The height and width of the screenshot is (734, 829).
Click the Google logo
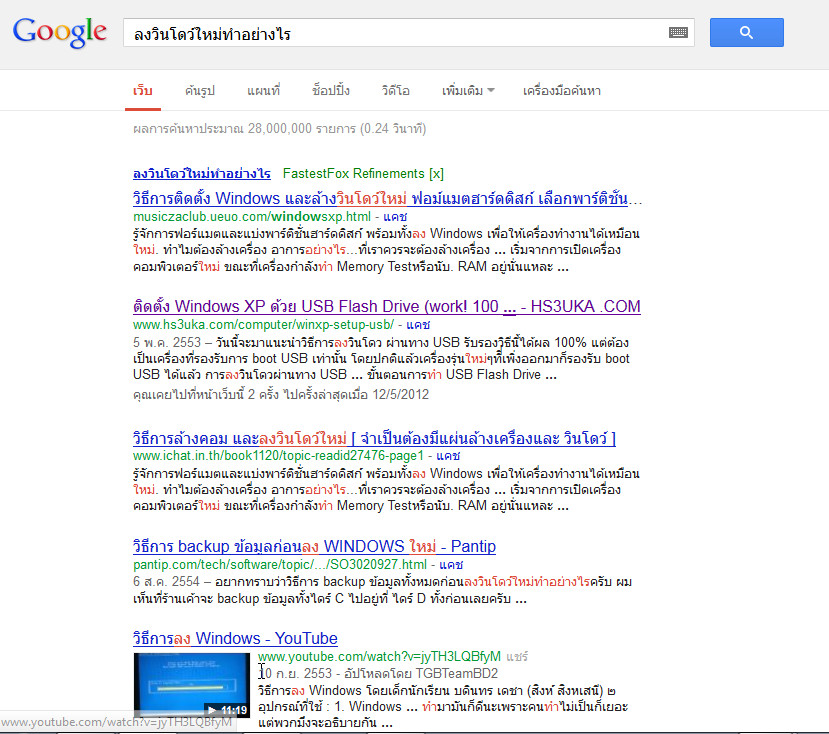[60, 32]
